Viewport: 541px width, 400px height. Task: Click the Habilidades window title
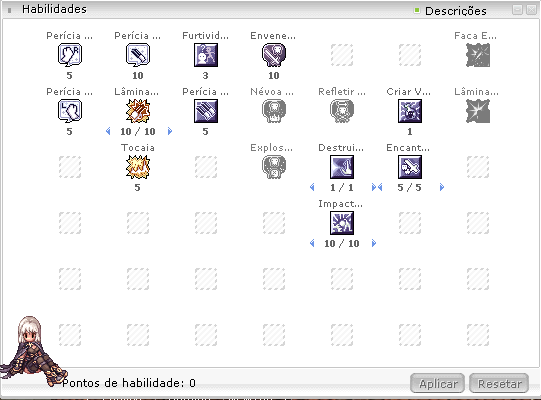click(x=54, y=9)
